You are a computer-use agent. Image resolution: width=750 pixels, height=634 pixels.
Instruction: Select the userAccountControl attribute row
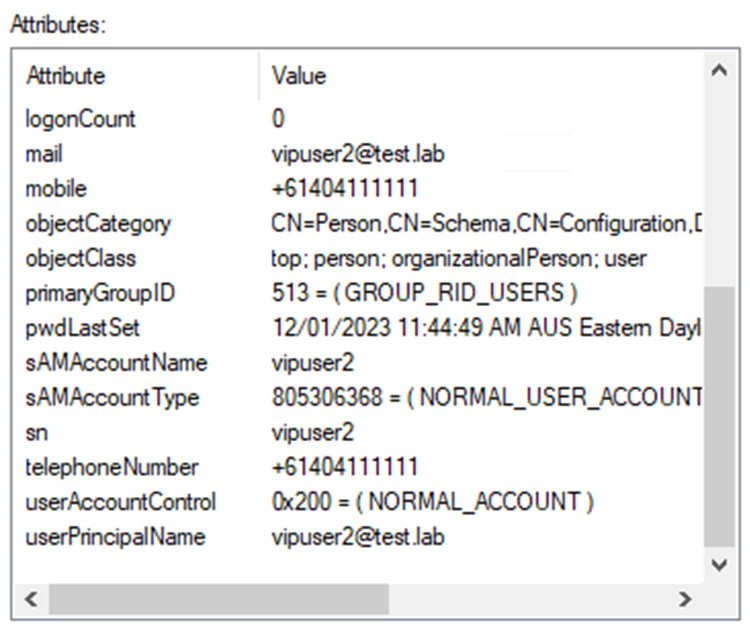[120, 502]
